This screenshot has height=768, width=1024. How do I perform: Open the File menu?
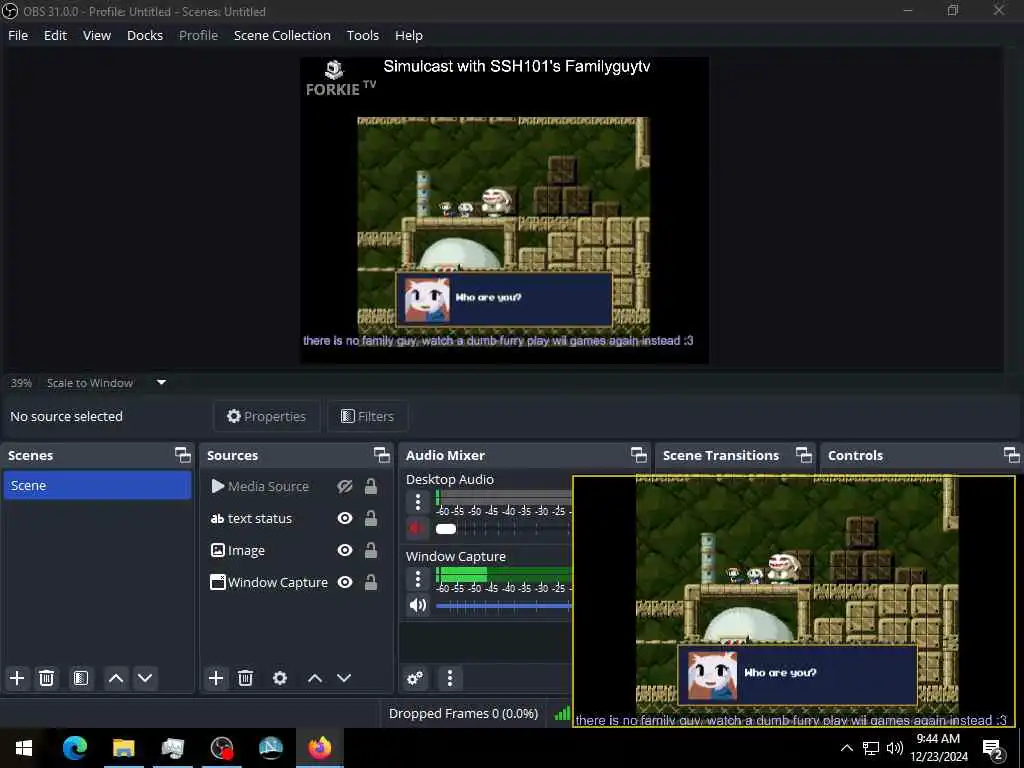point(18,35)
